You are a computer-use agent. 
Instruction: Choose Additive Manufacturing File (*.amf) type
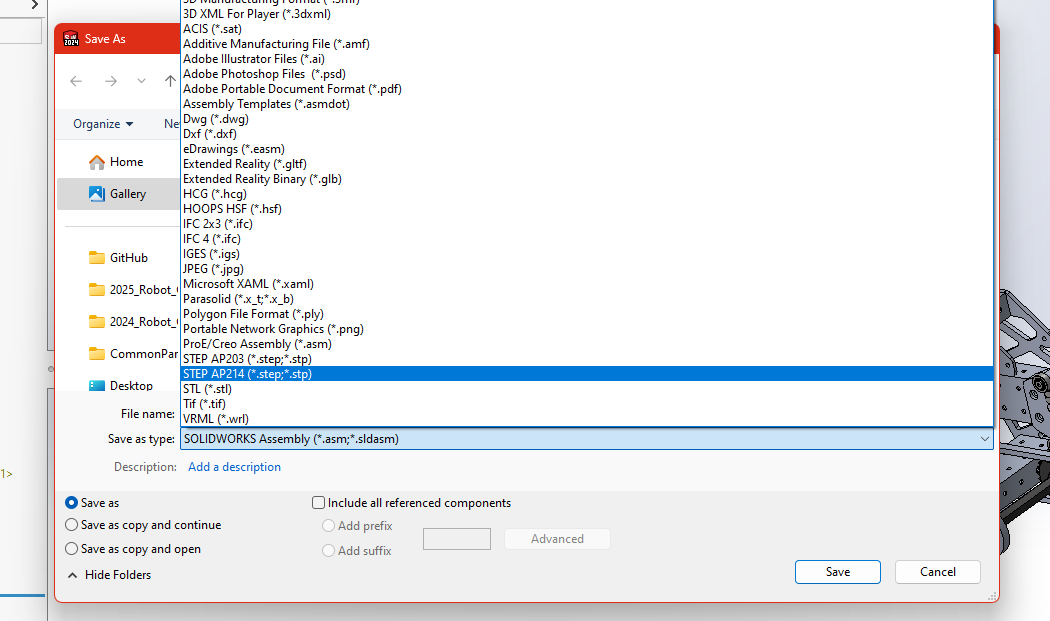point(587,44)
